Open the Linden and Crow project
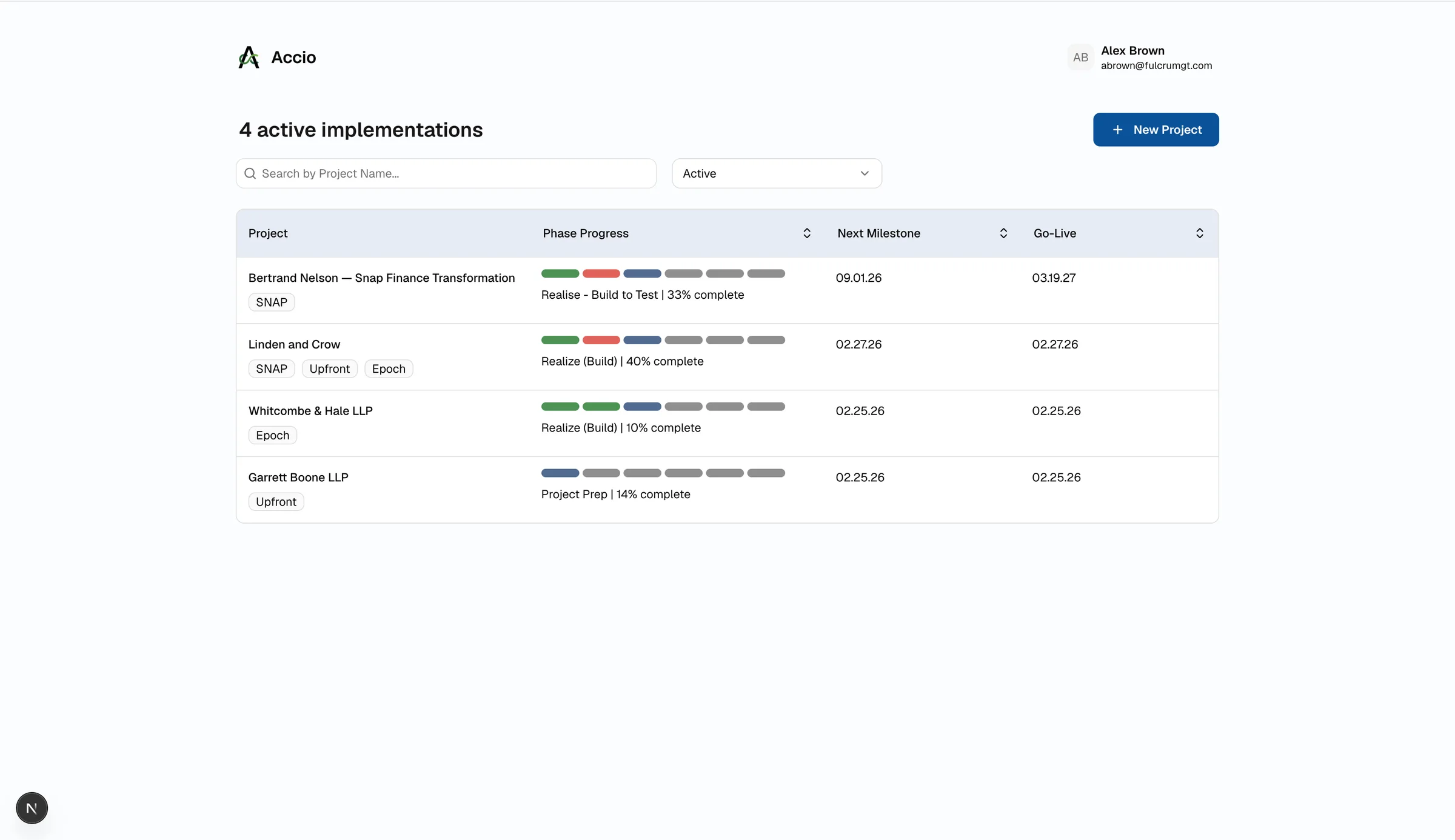Viewport: 1455px width, 840px height. (294, 344)
